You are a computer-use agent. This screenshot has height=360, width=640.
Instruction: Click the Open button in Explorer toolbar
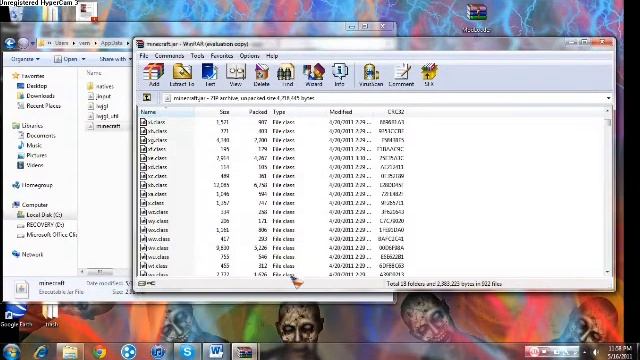(x=66, y=59)
